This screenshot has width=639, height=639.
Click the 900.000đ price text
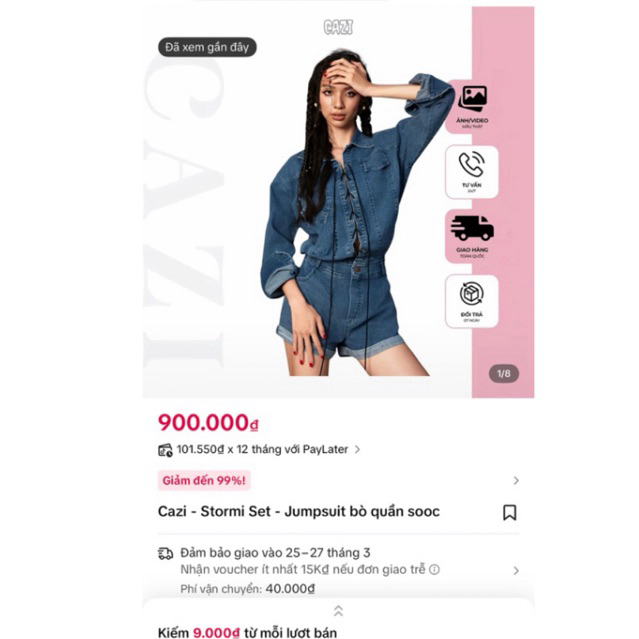tap(208, 423)
